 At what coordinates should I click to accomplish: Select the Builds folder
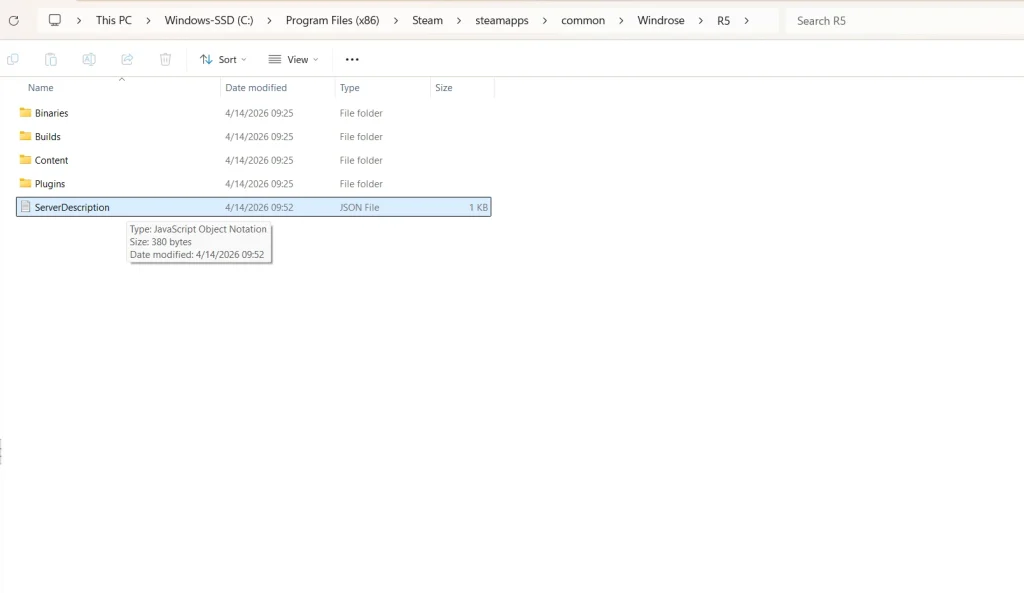pos(48,136)
